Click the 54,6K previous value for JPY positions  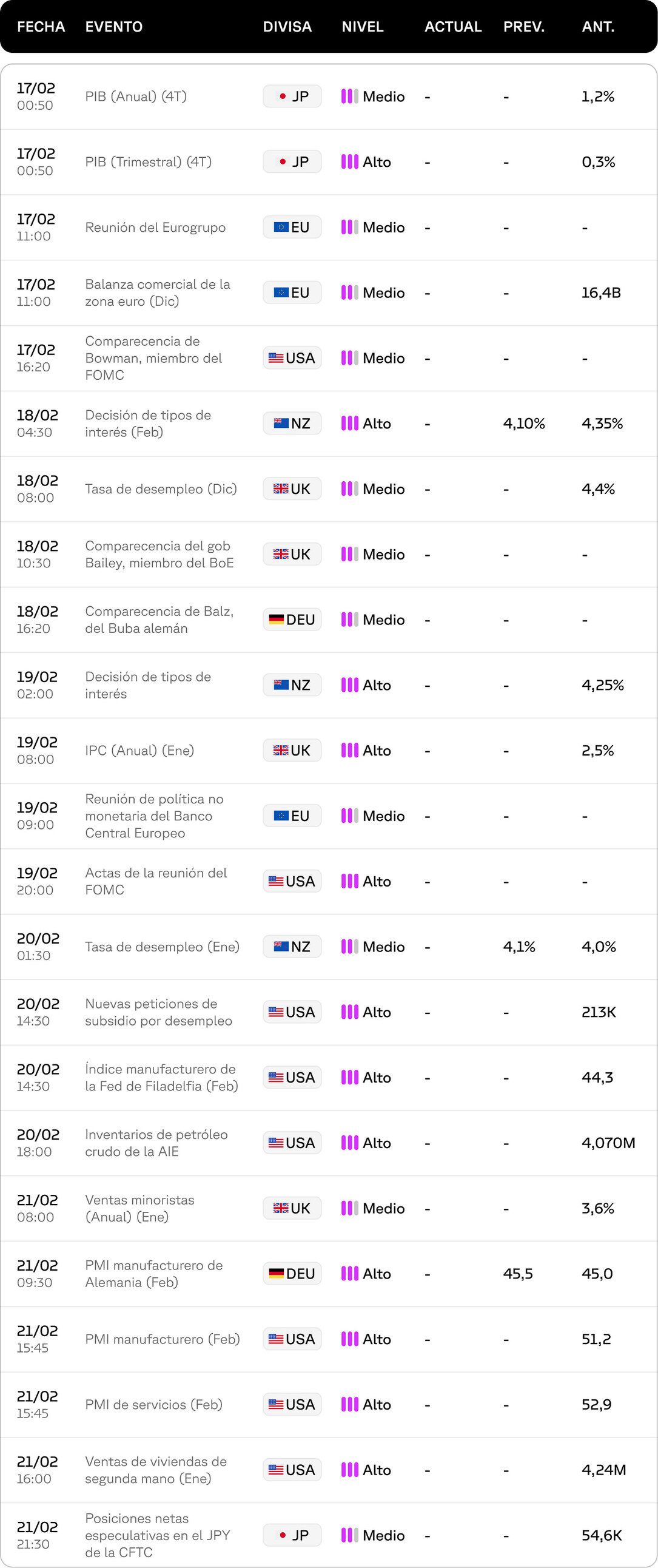(x=602, y=1535)
